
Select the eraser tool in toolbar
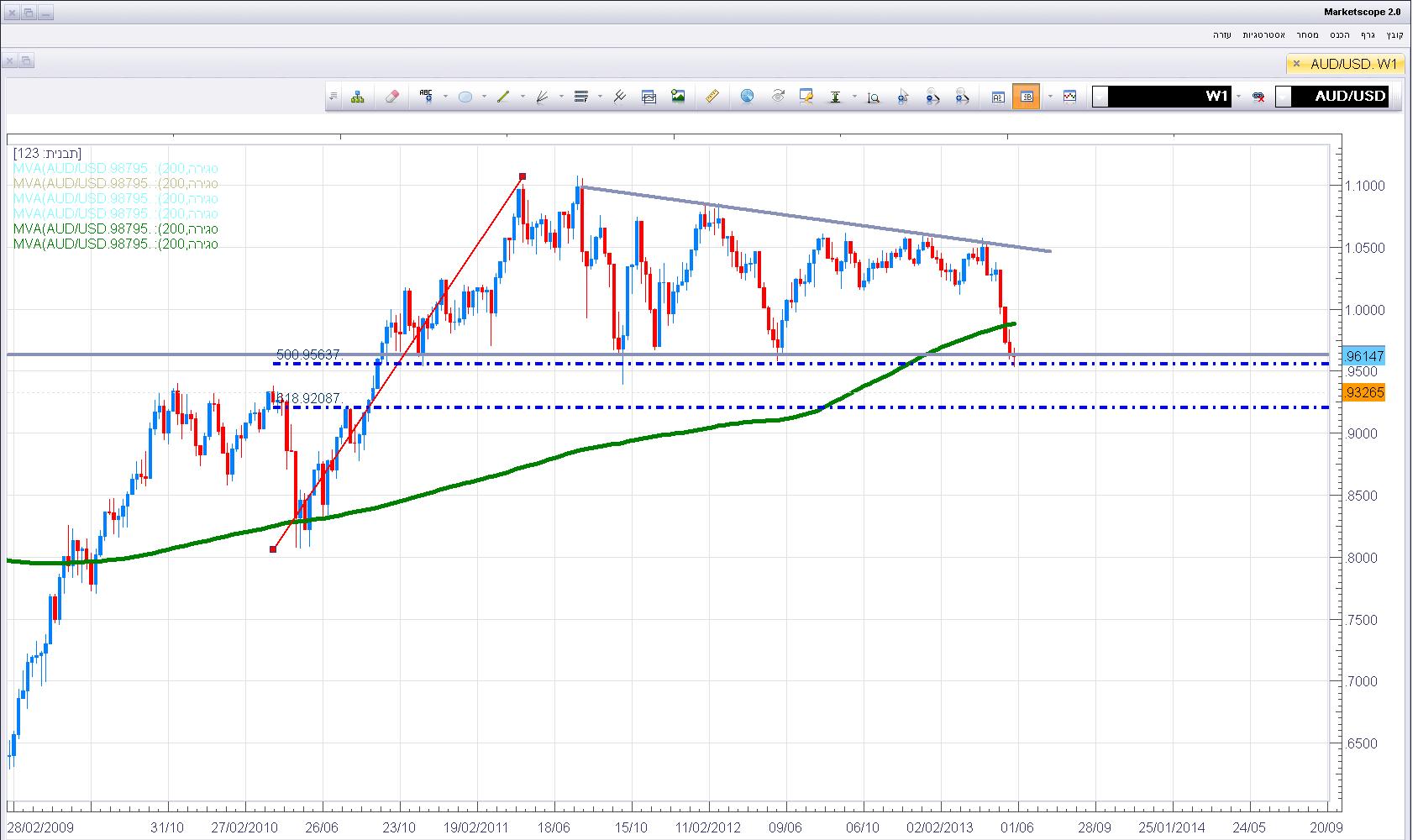pyautogui.click(x=391, y=97)
